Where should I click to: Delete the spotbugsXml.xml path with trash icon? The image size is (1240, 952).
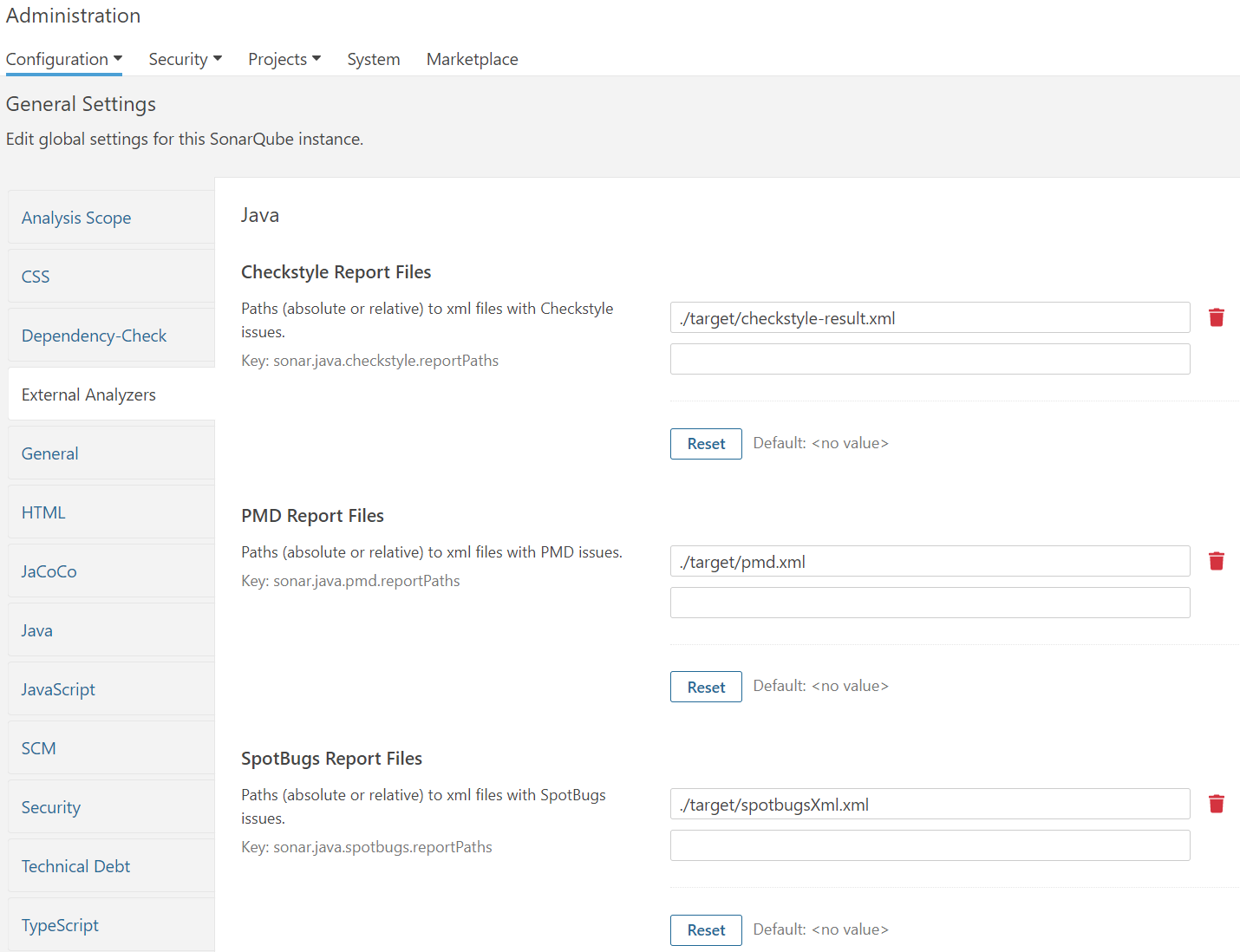tap(1217, 804)
